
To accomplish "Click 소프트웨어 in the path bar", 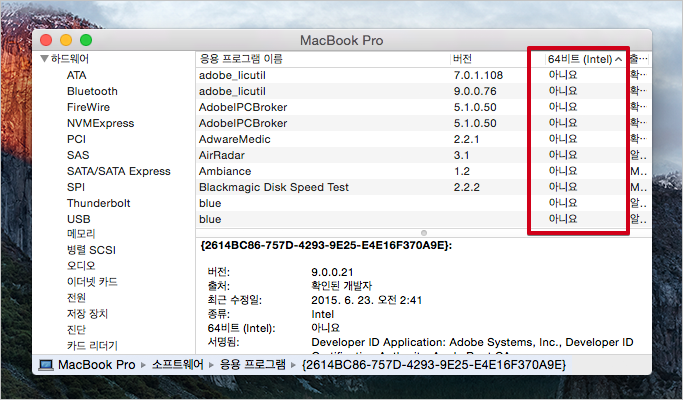I will pyautogui.click(x=177, y=364).
